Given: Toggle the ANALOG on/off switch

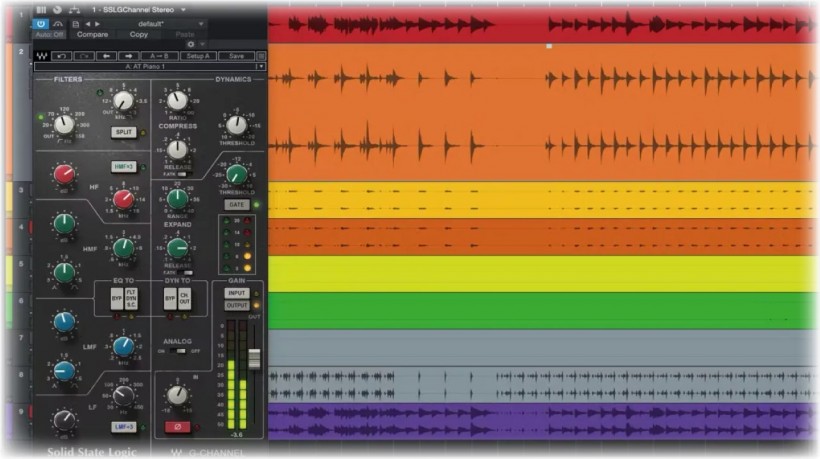Looking at the screenshot, I should tap(178, 351).
